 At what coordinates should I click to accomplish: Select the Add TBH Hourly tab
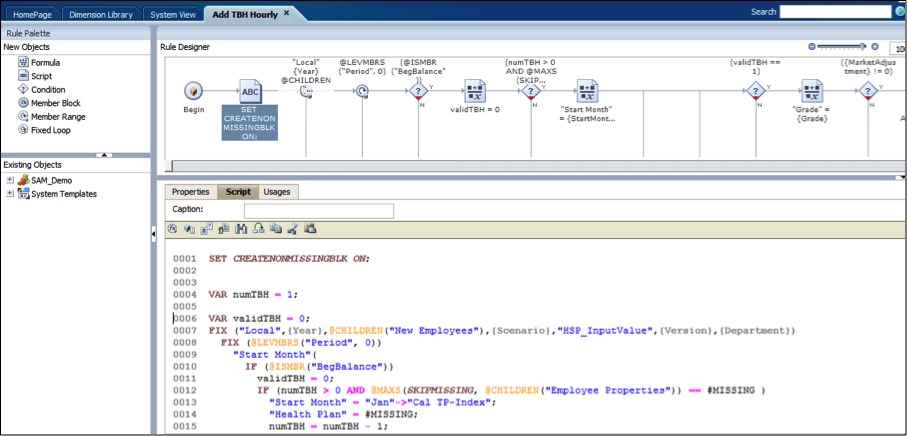click(x=245, y=14)
